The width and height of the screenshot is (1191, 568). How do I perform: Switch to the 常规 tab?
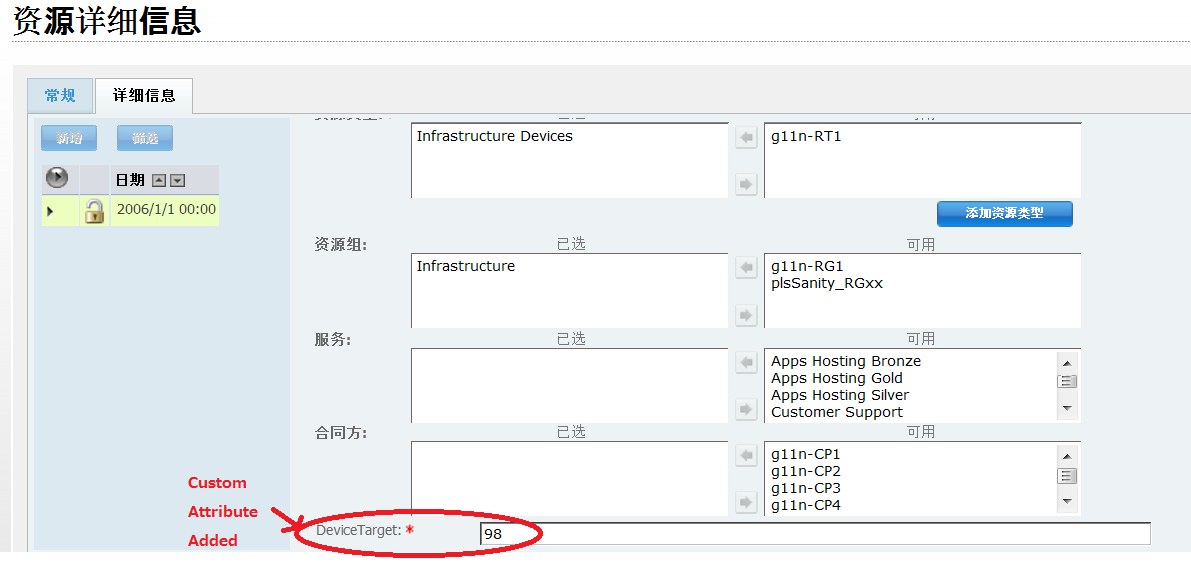tap(60, 95)
